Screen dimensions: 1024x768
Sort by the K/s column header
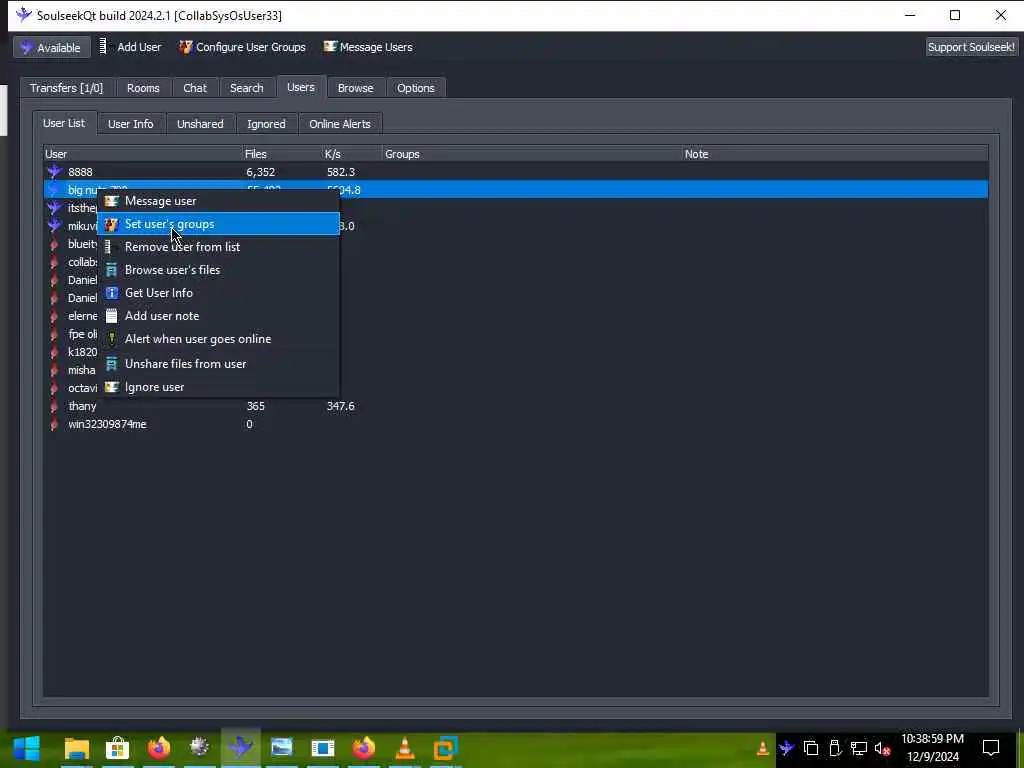coord(353,154)
